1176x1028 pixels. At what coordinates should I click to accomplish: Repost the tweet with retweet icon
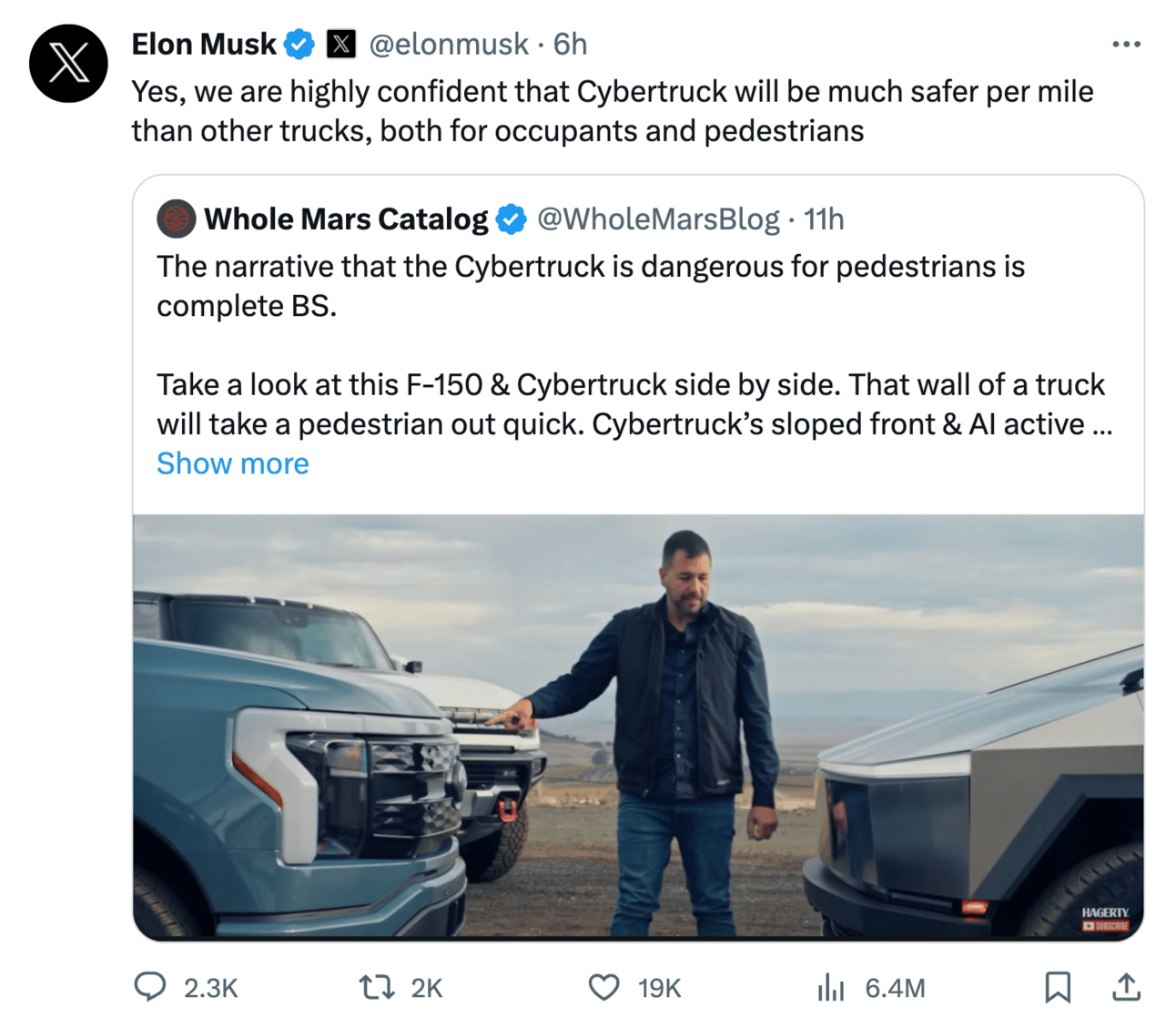(376, 987)
